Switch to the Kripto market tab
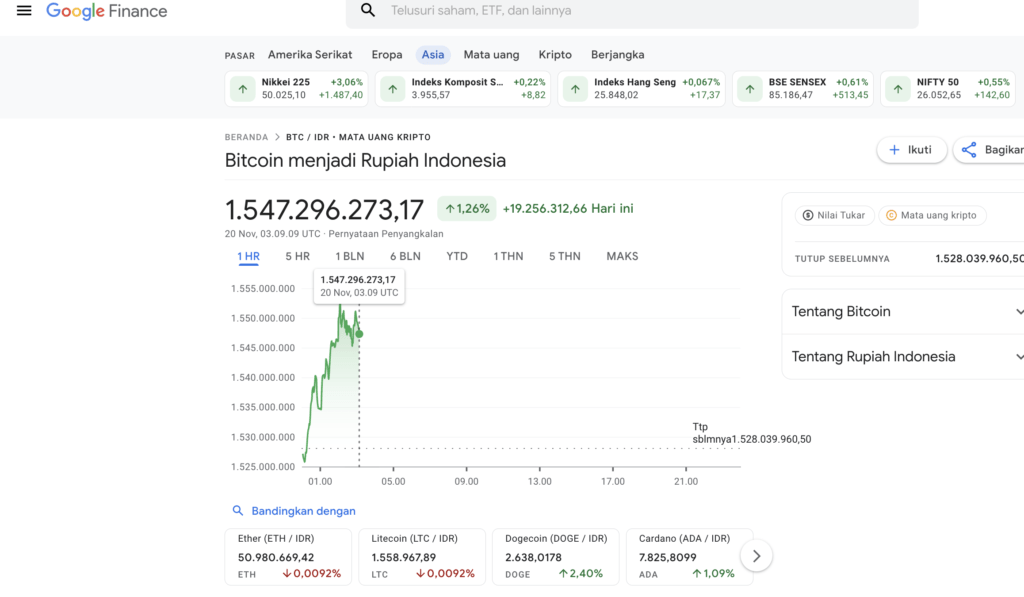Viewport: 1024px width, 597px height. click(x=555, y=54)
